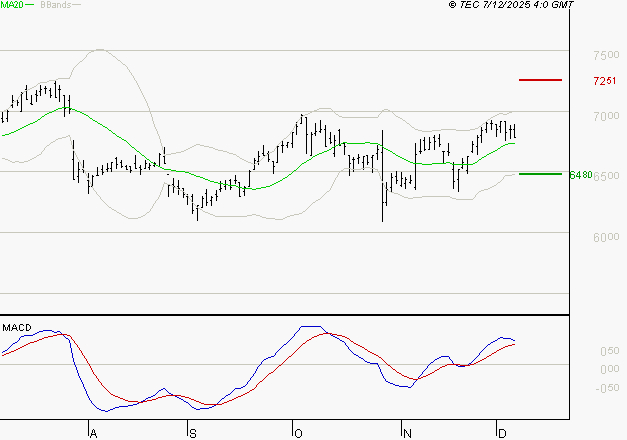This screenshot has height=440, width=627.
Task: Click the red resistance line at 7251
Action: tap(540, 80)
